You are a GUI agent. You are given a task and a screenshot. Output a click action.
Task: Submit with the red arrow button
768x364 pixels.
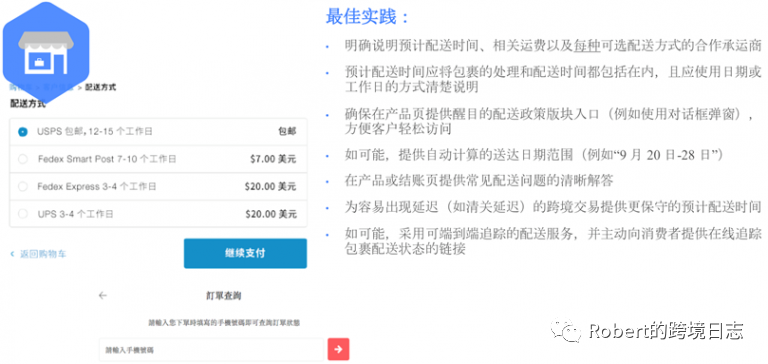(338, 350)
